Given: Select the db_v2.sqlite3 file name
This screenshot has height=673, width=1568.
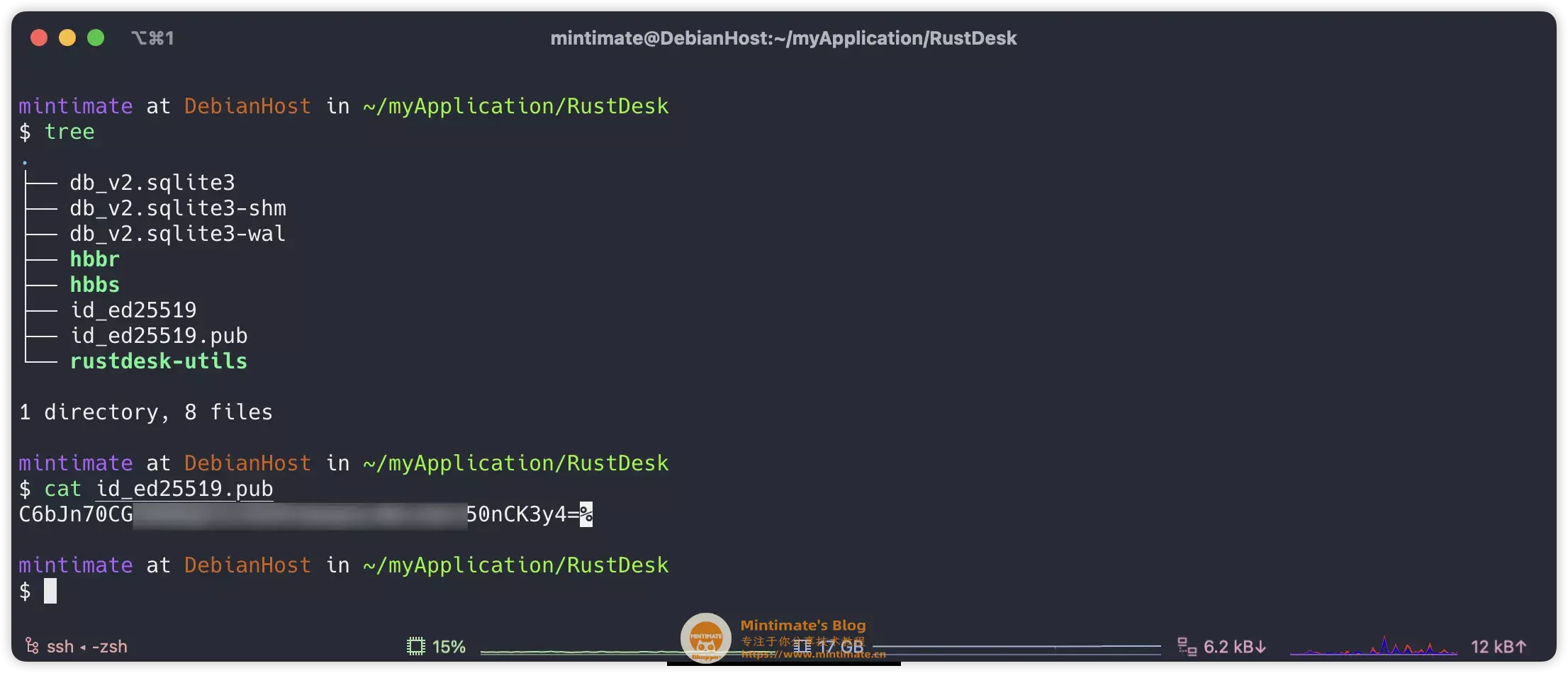Looking at the screenshot, I should [152, 183].
